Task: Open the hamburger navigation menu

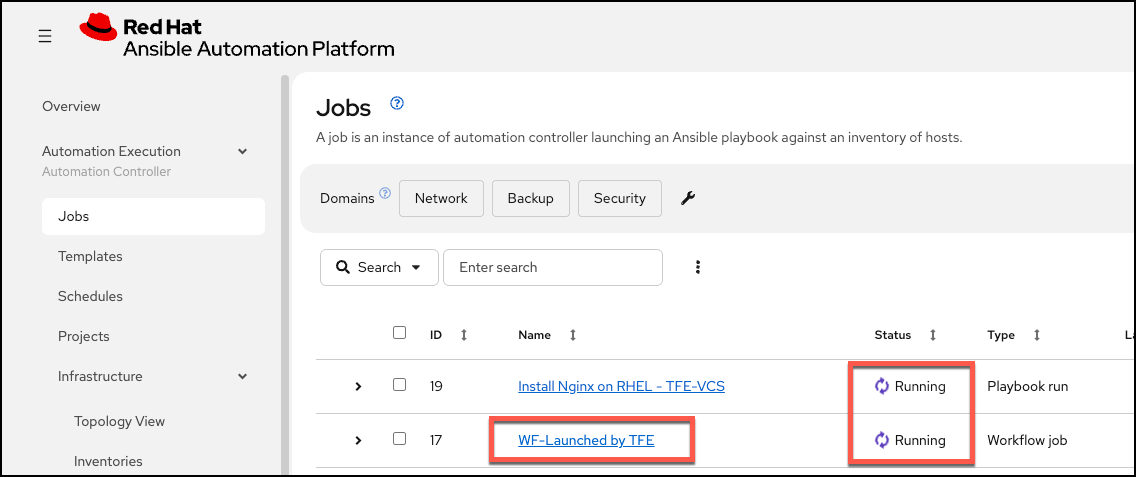Action: (45, 36)
